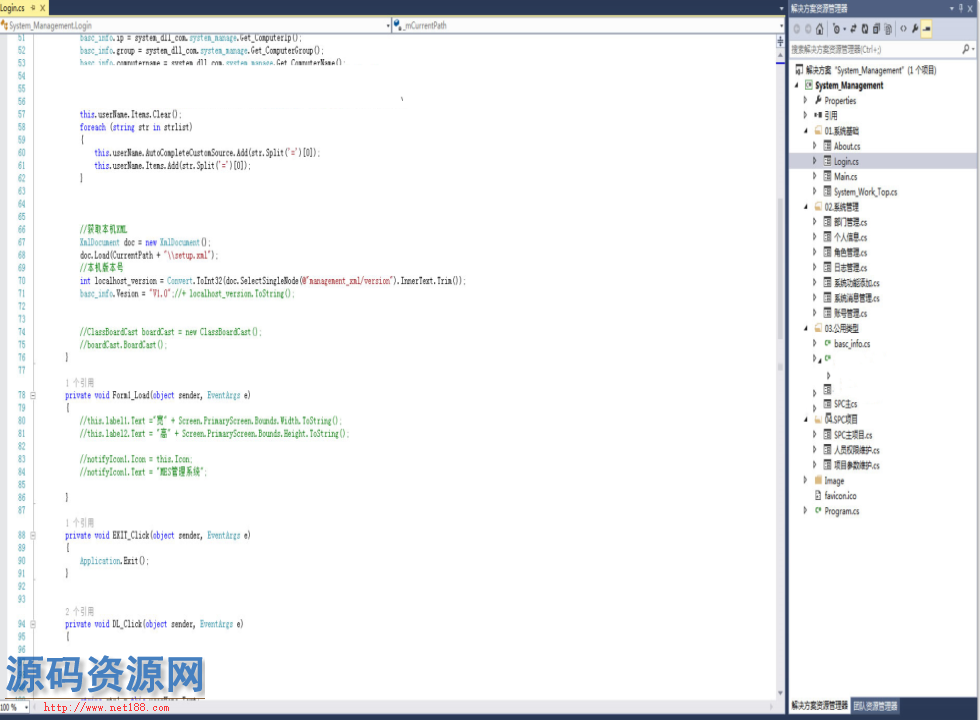The image size is (980, 720).
Task: Open the pending changes filter clock icon
Action: (x=836, y=29)
